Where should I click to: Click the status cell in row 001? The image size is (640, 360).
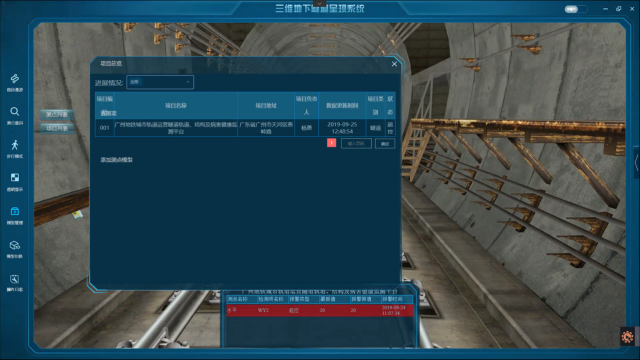[390, 128]
